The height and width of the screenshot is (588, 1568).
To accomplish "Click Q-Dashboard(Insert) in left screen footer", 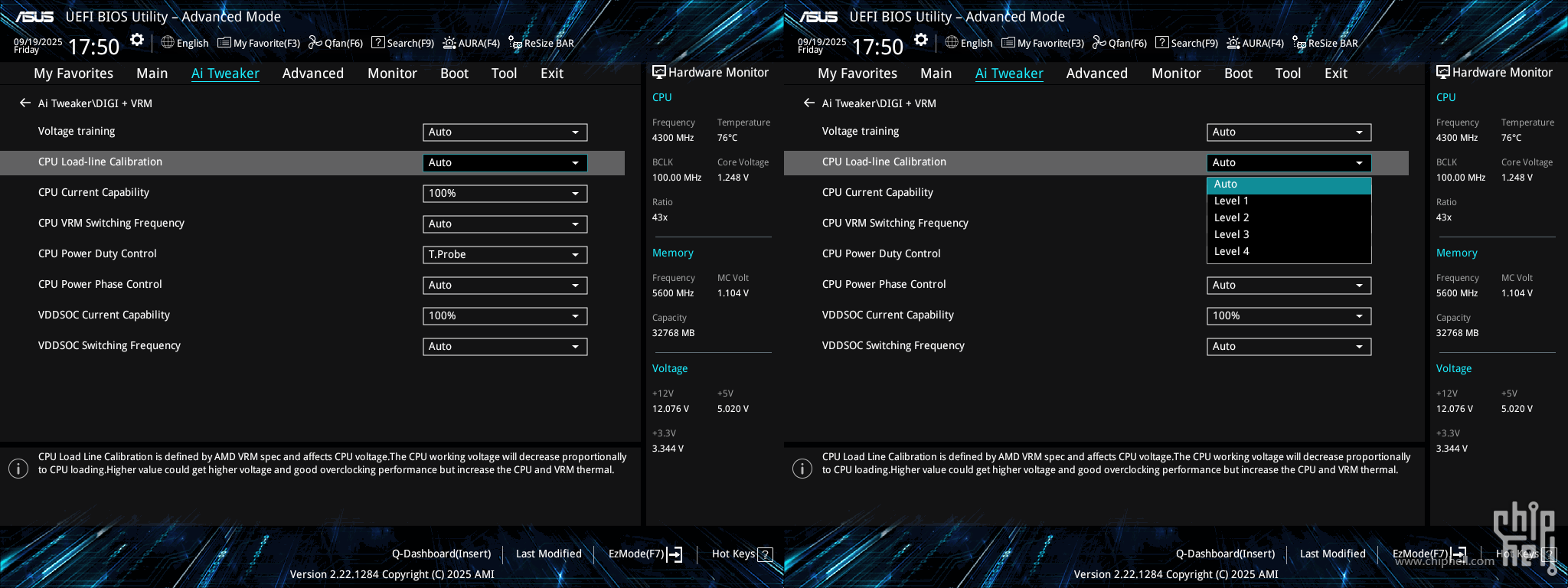I will tap(441, 554).
